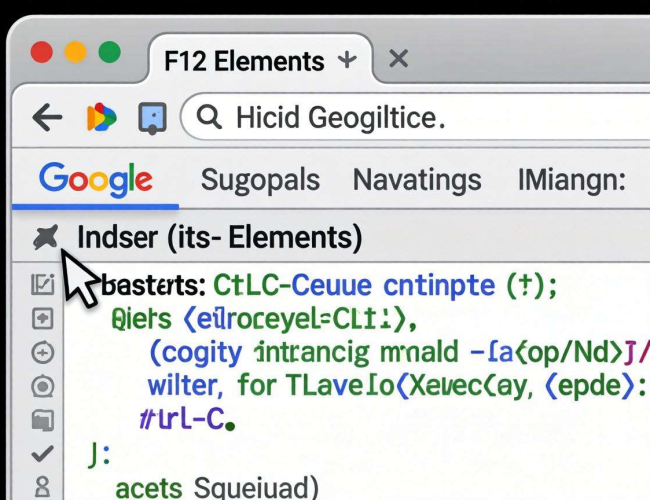
Task: Open the Google tab
Action: coord(96,180)
